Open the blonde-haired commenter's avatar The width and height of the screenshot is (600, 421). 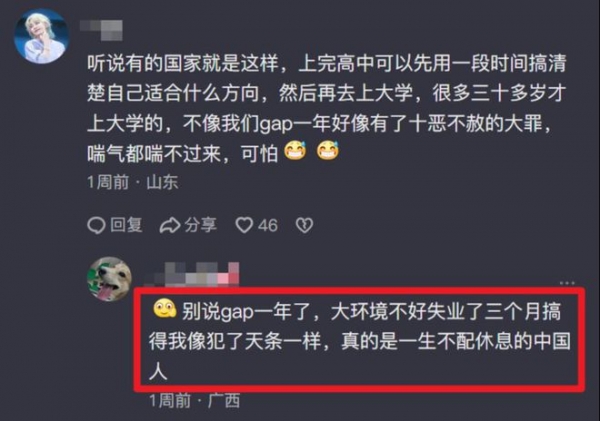pos(42,36)
